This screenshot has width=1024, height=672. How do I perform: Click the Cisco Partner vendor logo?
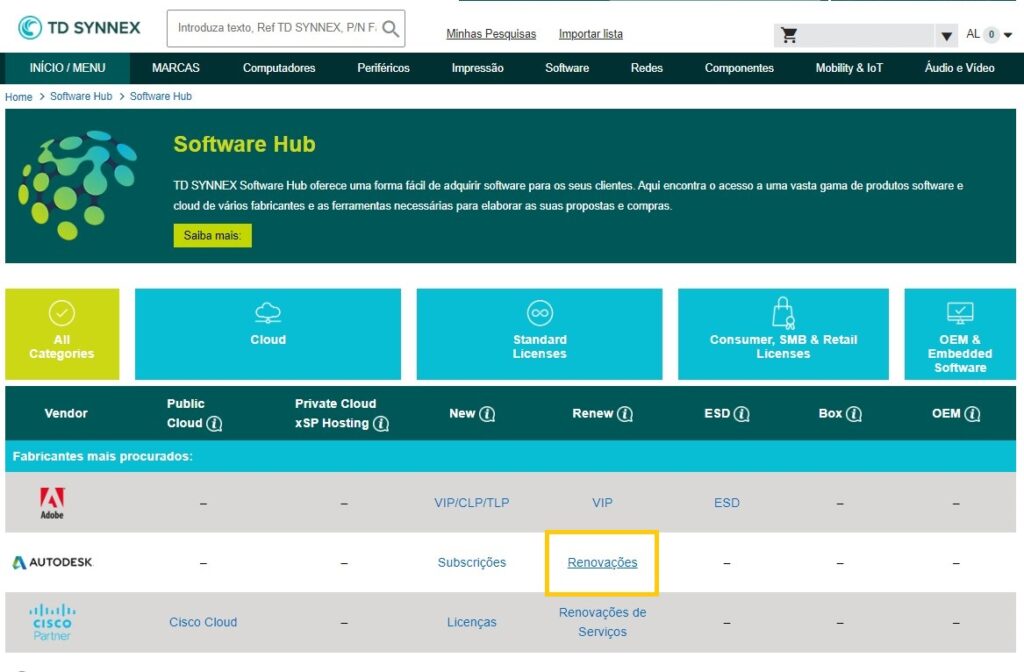point(52,622)
